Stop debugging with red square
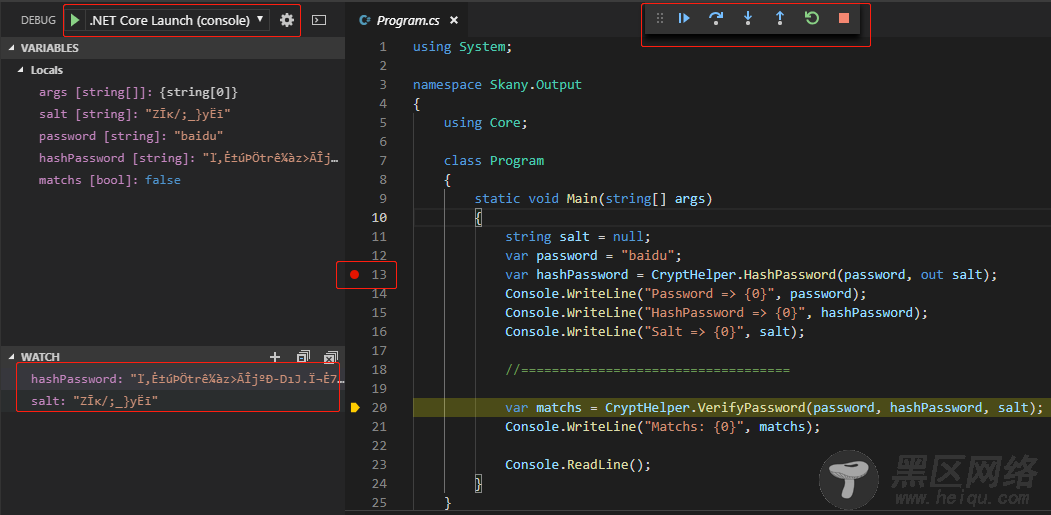This screenshot has height=515, width=1051. tap(844, 19)
